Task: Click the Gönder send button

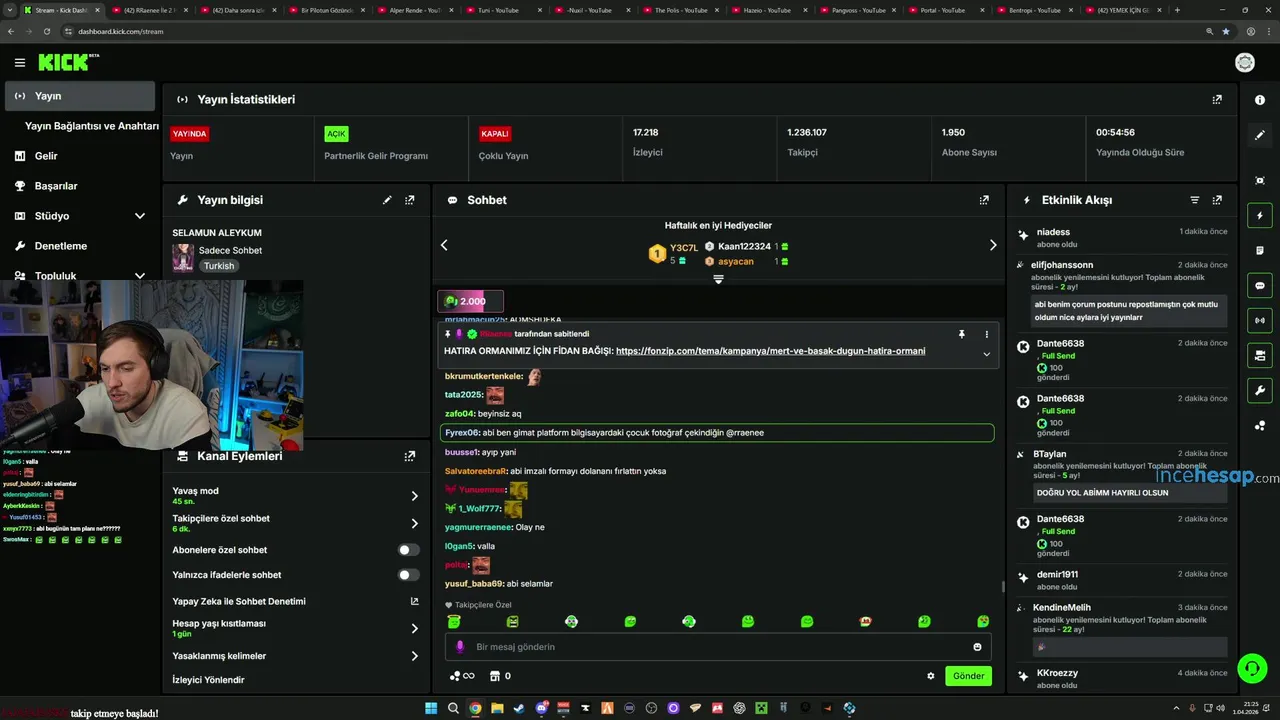Action: tap(968, 676)
